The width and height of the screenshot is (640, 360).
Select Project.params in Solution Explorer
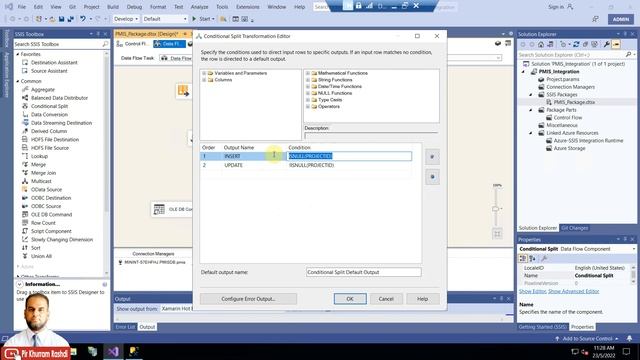click(562, 79)
